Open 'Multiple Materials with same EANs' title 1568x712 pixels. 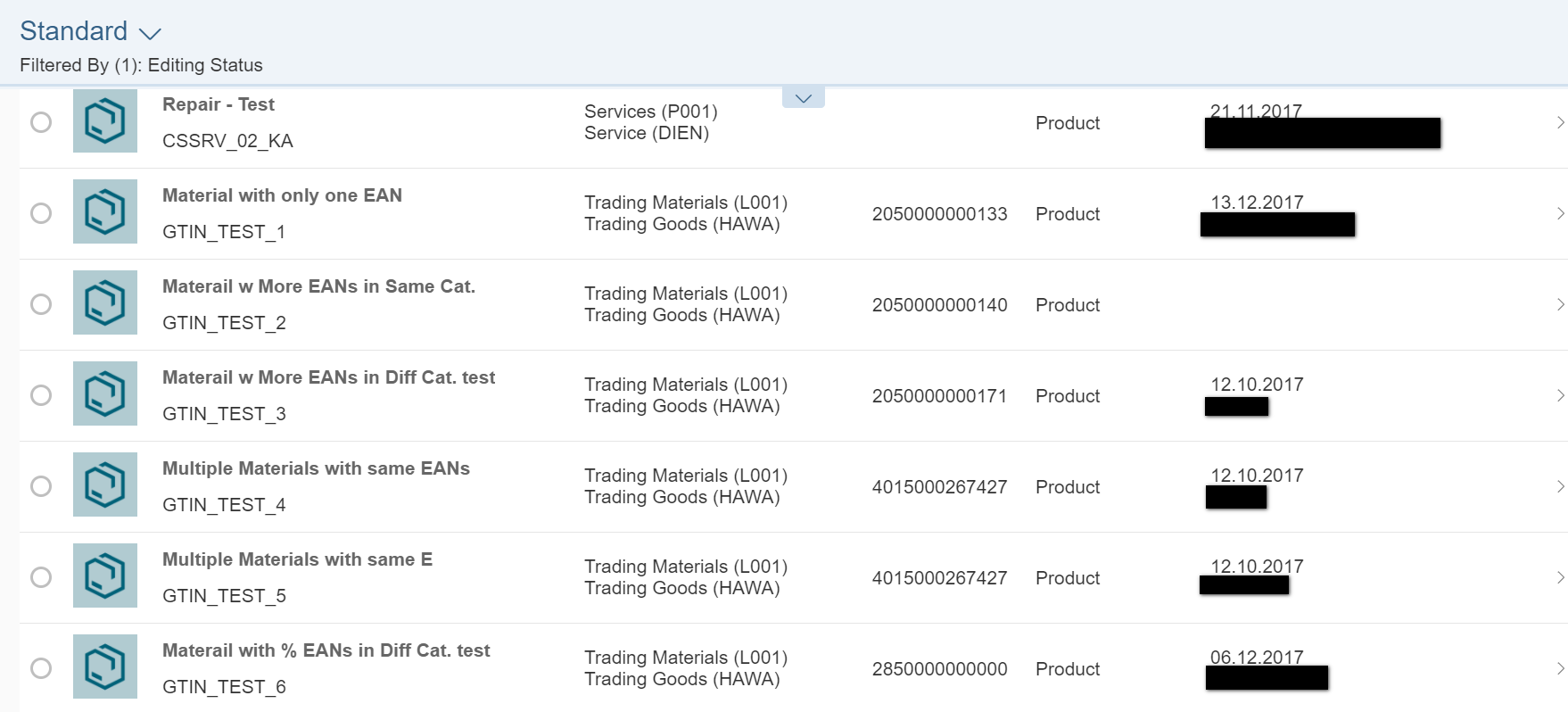tap(316, 468)
